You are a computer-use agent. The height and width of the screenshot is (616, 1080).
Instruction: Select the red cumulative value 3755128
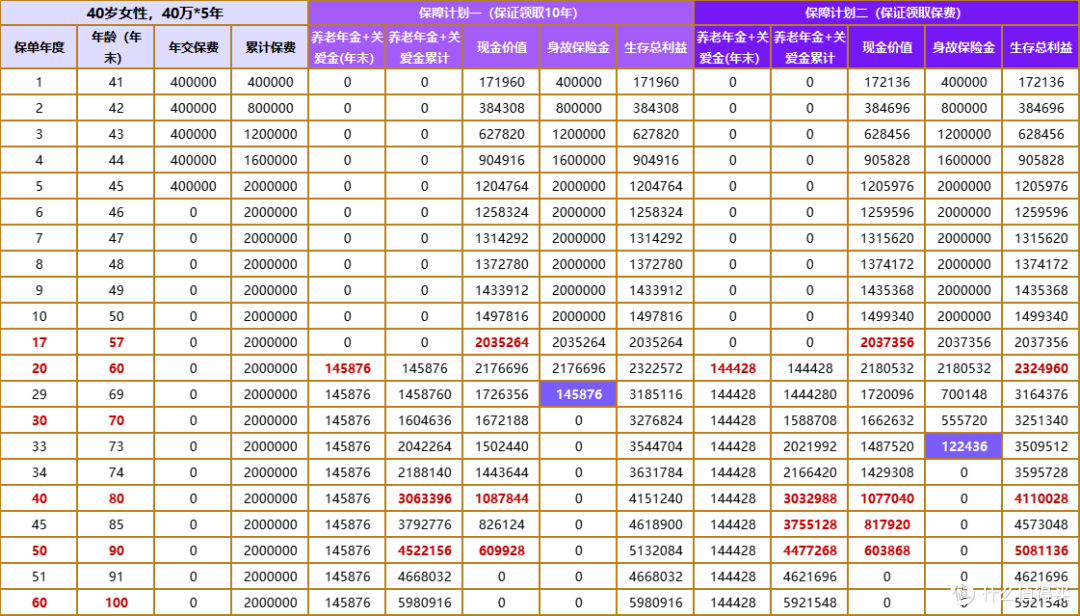(809, 525)
